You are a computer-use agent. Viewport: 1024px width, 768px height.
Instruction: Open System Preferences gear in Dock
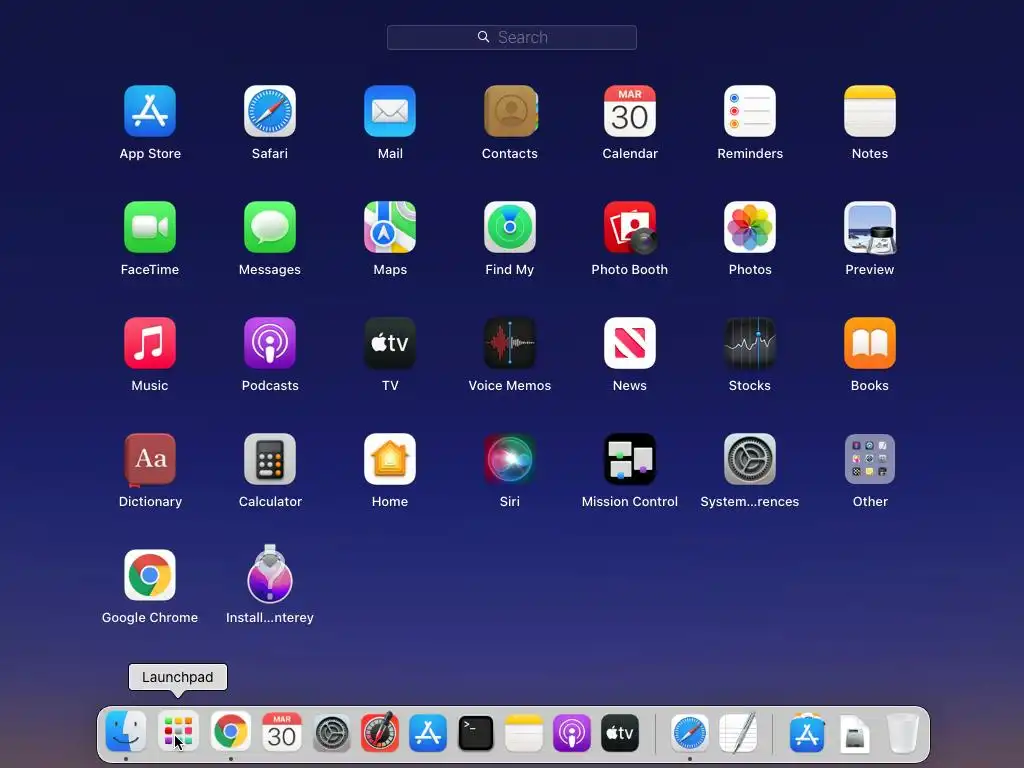(x=332, y=733)
